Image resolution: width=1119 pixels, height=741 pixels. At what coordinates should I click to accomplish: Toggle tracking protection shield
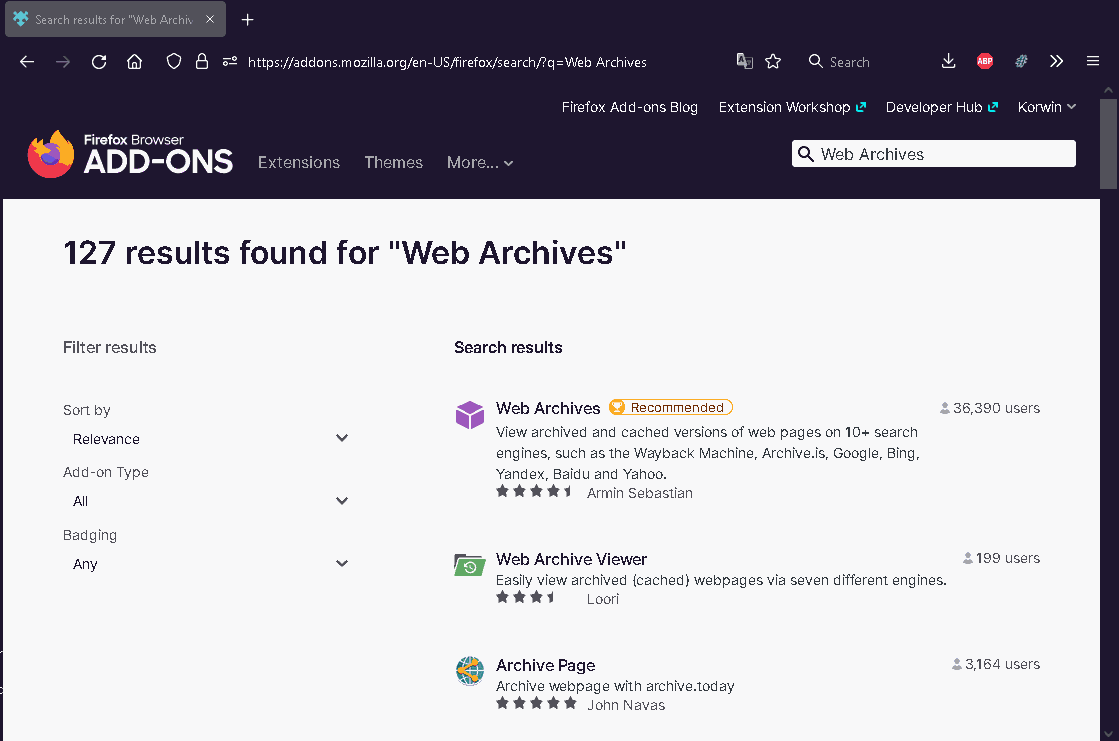pos(173,61)
